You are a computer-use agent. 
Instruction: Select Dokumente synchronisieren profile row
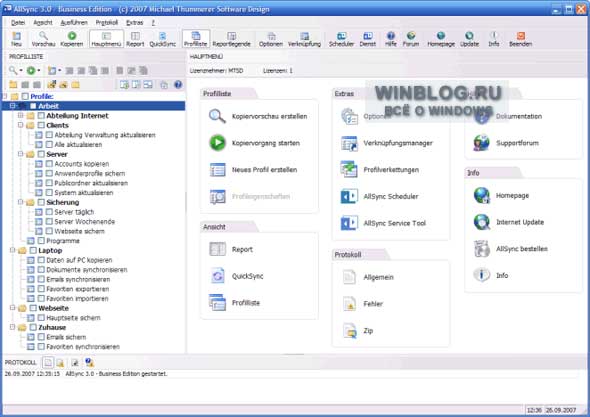(x=87, y=270)
